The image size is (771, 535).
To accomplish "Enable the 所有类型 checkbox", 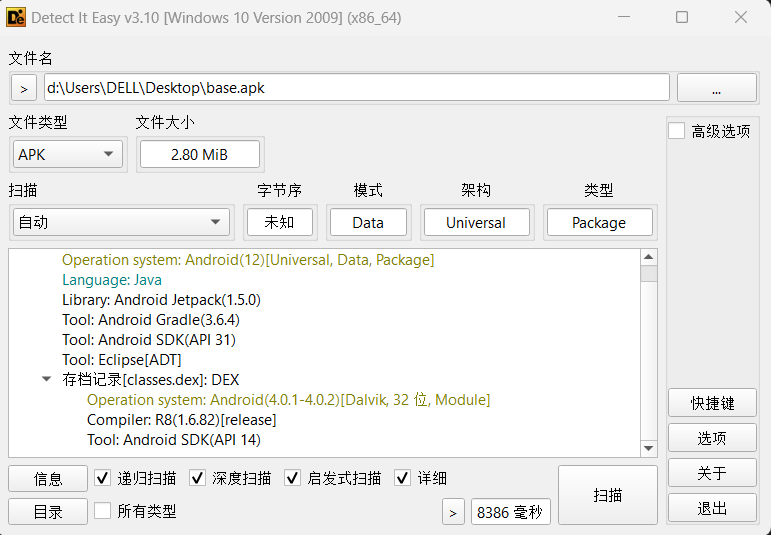I will pos(103,511).
